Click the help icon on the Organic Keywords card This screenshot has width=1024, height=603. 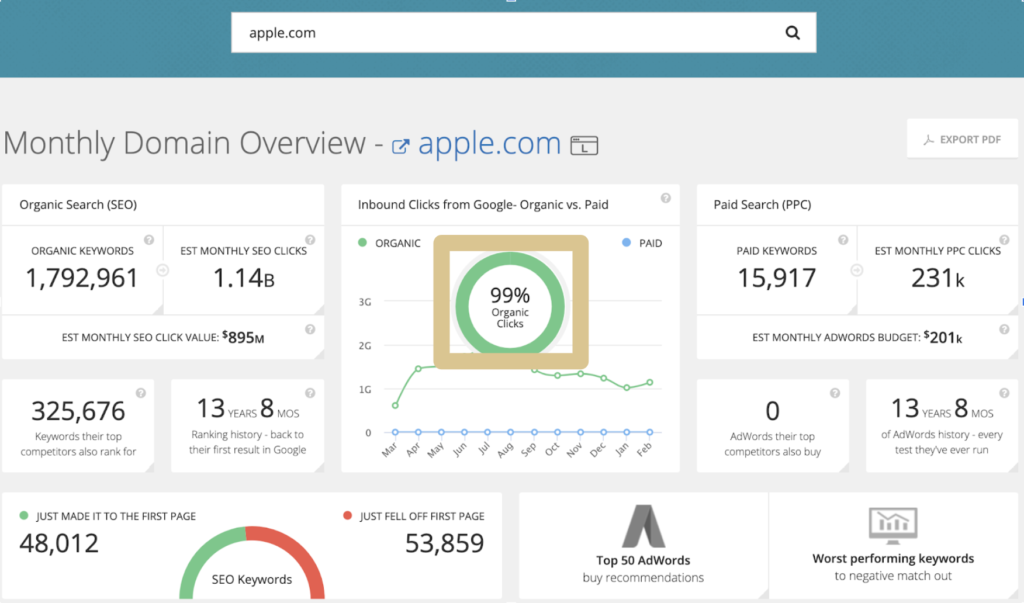tap(149, 240)
